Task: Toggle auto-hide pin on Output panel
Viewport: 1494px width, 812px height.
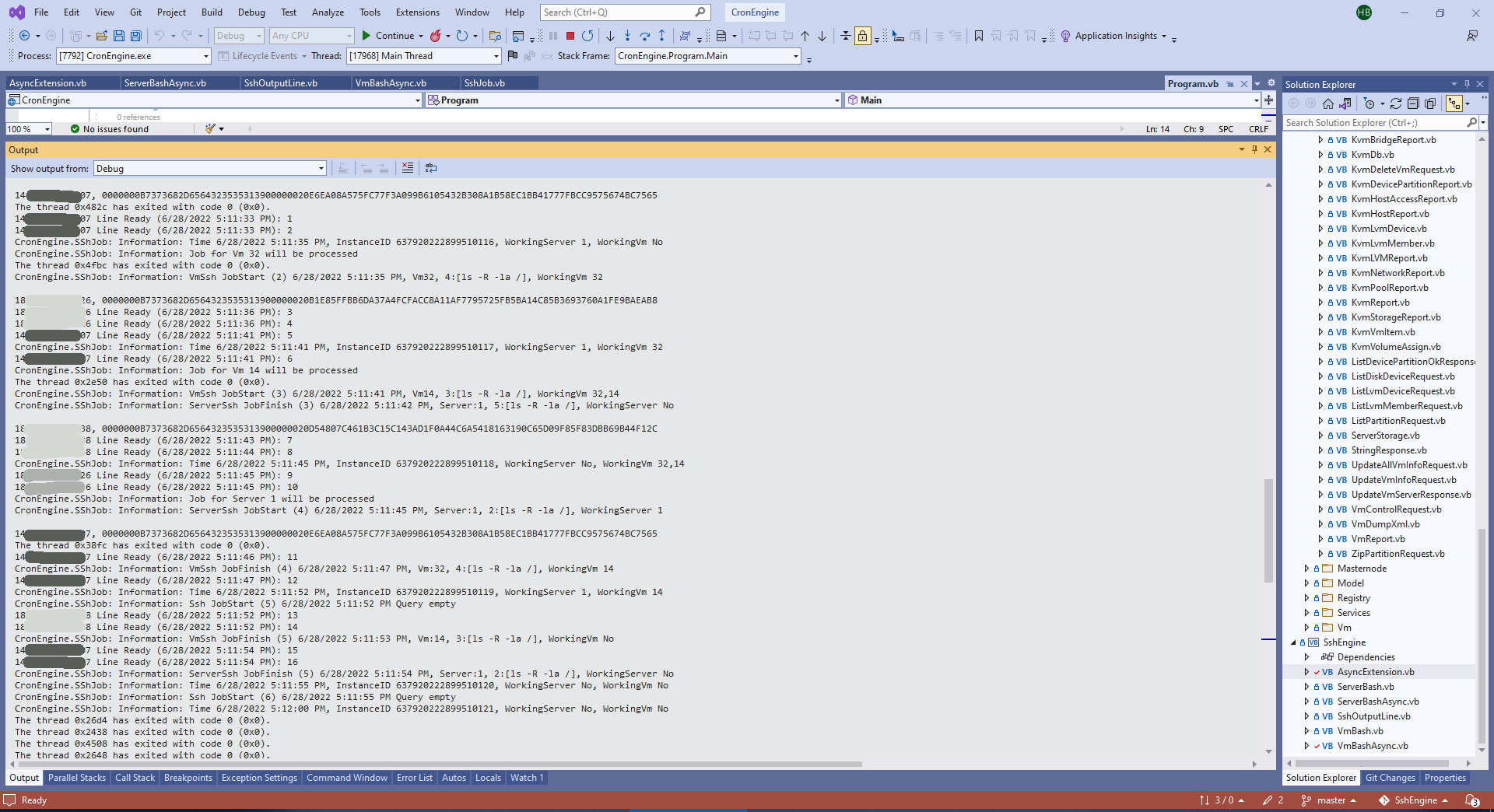Action: tap(1254, 149)
